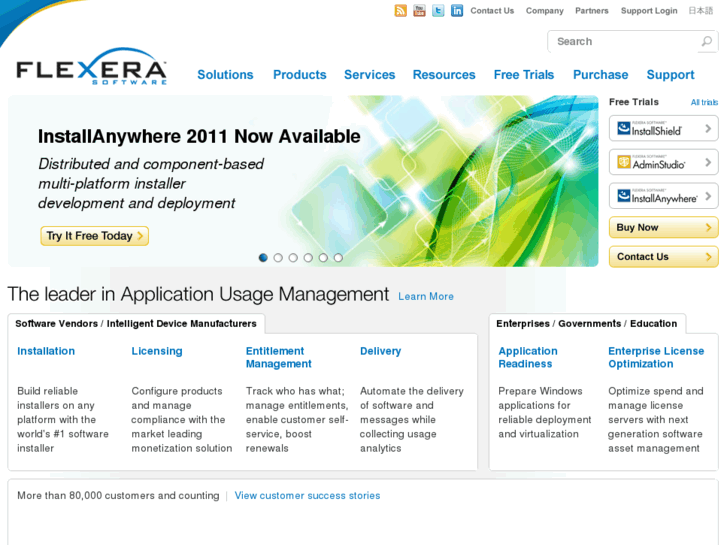Select the third carousel slide dot
The image size is (727, 545).
click(293, 257)
